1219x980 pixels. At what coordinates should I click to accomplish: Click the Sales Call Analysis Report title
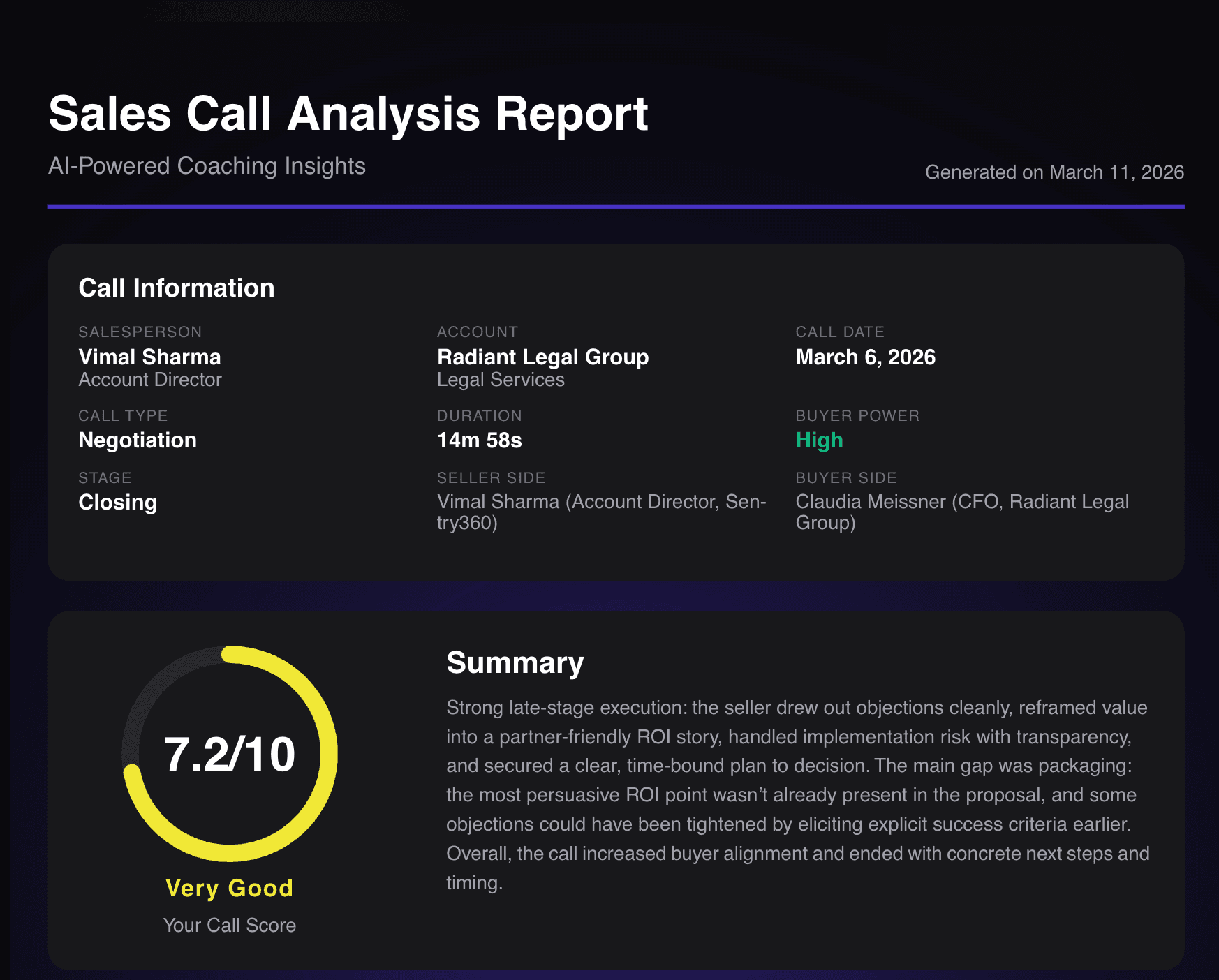pyautogui.click(x=347, y=113)
